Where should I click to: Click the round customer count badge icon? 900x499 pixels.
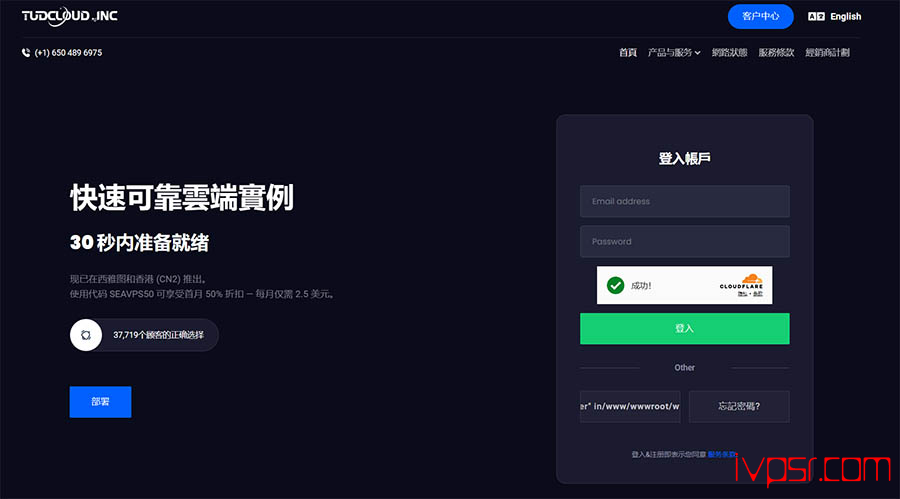[x=86, y=335]
